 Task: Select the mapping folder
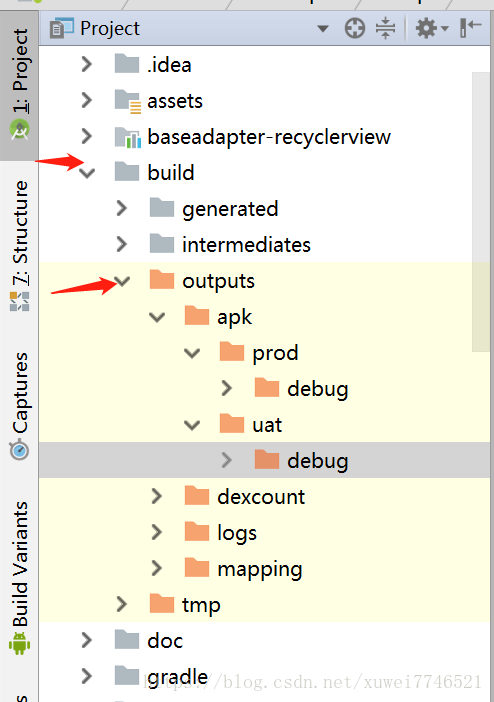260,569
